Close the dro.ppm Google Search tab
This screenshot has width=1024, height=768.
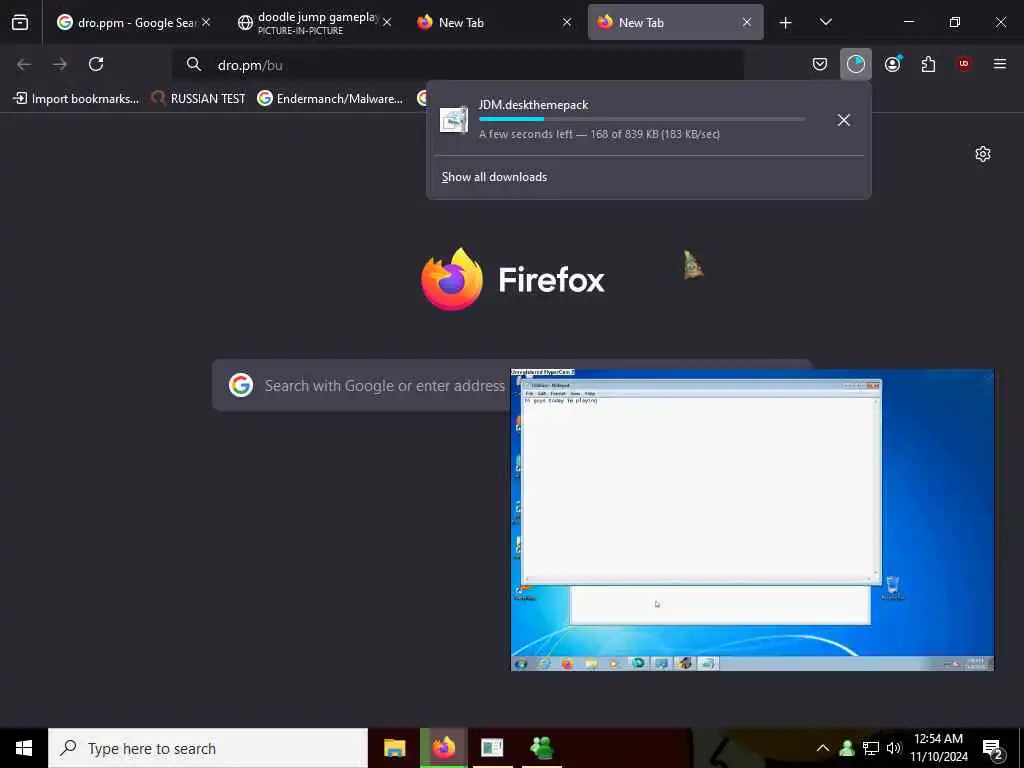pos(206,22)
